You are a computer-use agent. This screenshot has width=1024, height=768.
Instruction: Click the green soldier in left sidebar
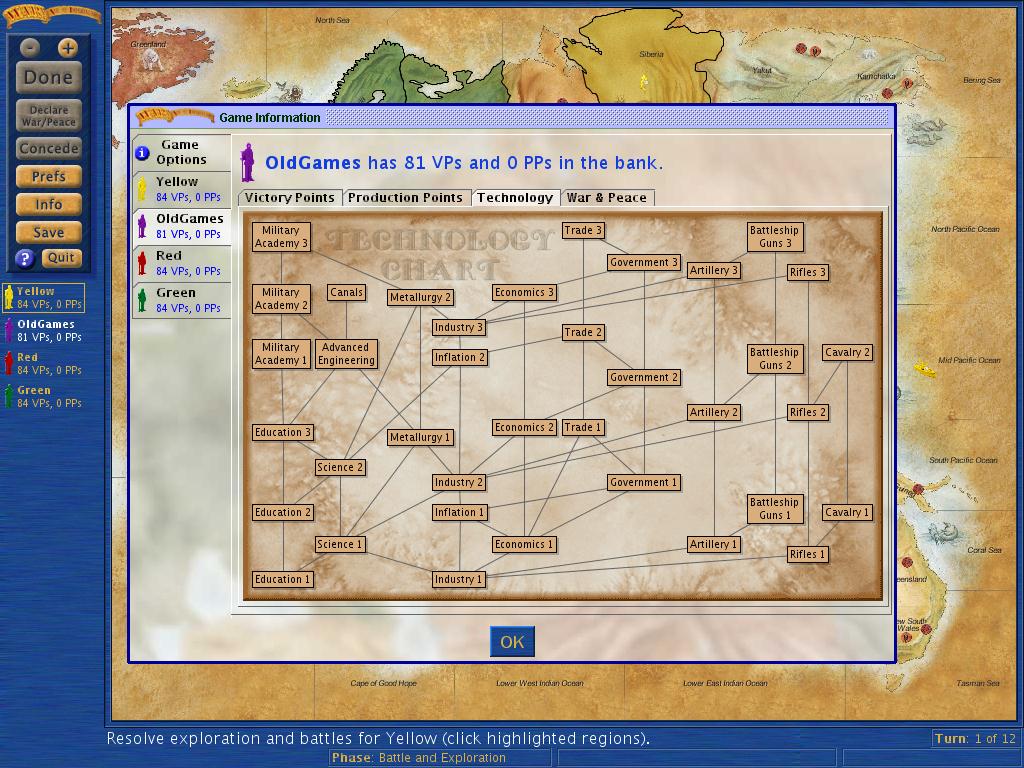pos(8,396)
